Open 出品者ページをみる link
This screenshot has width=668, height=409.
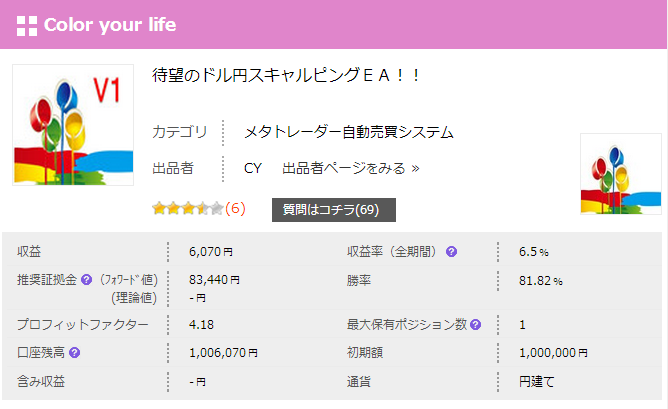coord(351,168)
